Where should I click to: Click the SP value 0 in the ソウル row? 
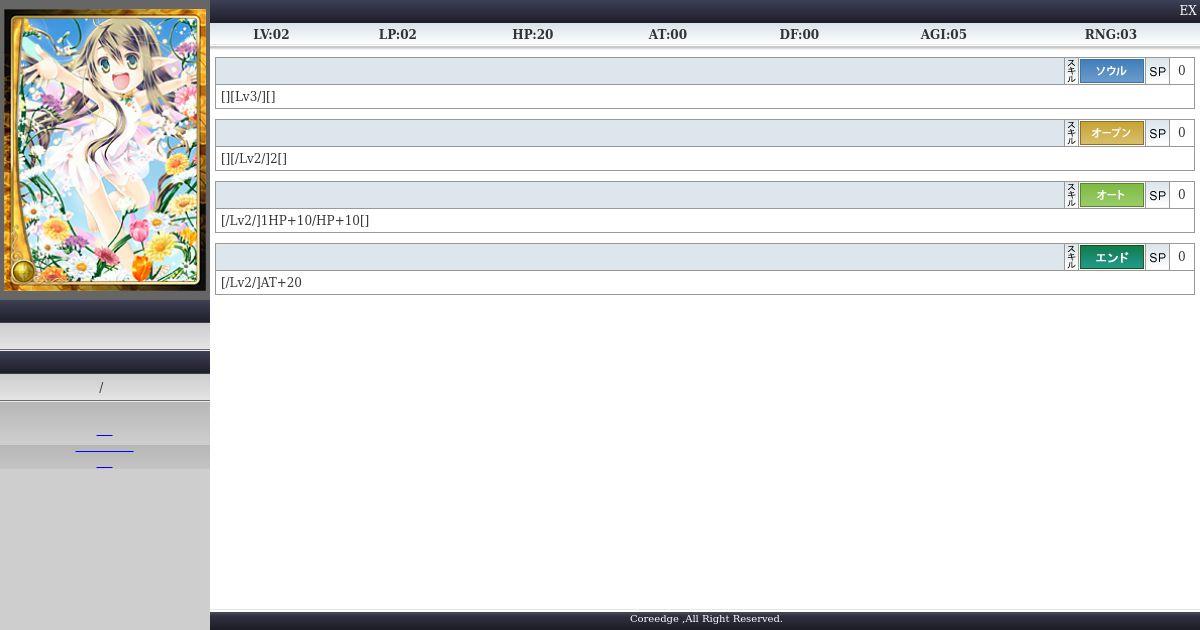[x=1182, y=71]
